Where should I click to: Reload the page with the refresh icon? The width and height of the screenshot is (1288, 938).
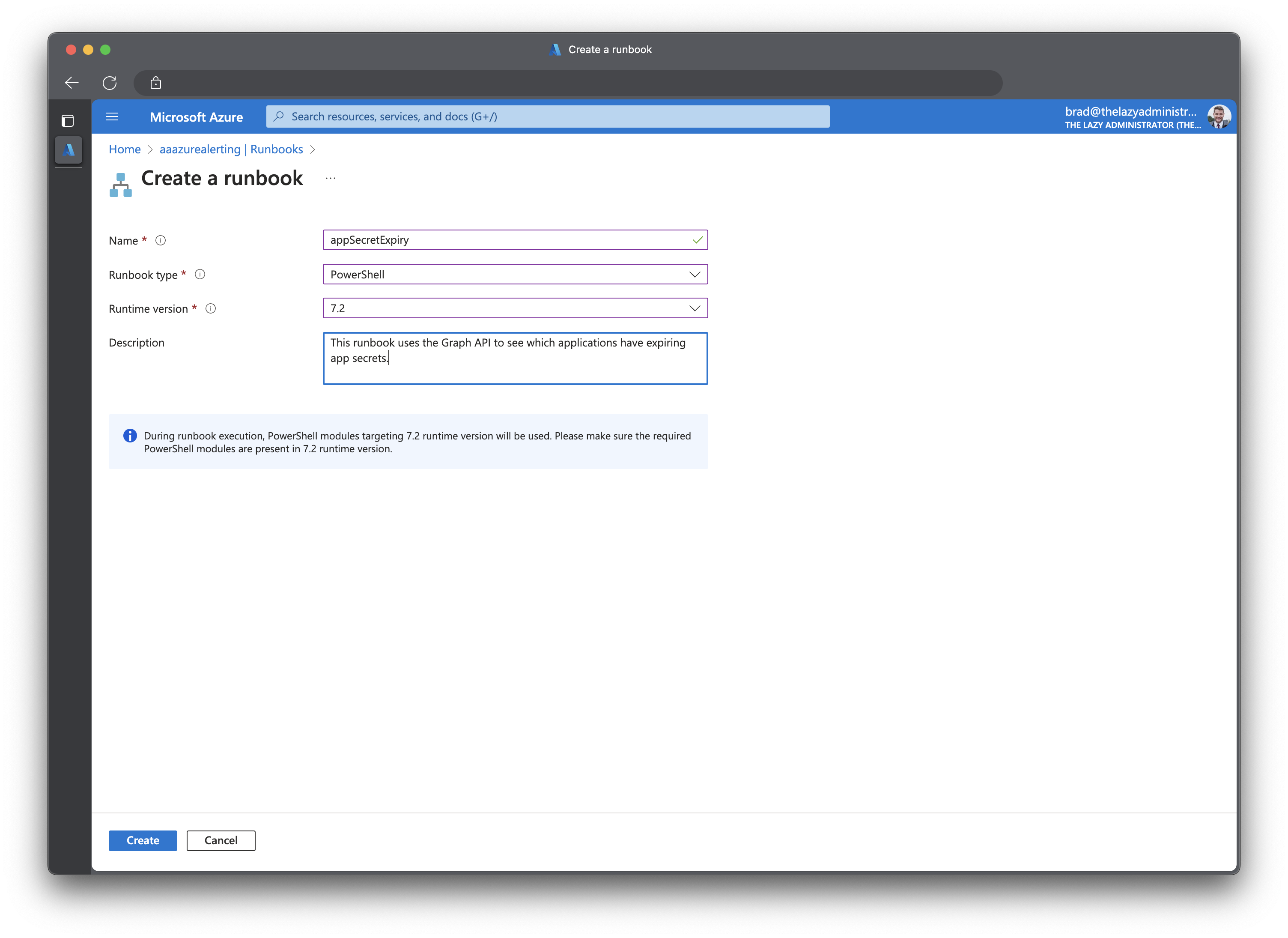tap(110, 83)
